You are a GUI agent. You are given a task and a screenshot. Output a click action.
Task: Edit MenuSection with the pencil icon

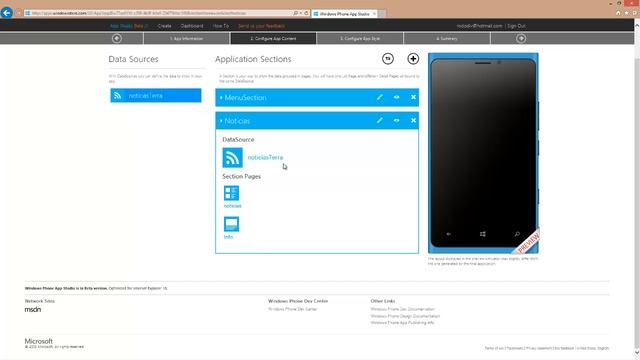pyautogui.click(x=380, y=97)
